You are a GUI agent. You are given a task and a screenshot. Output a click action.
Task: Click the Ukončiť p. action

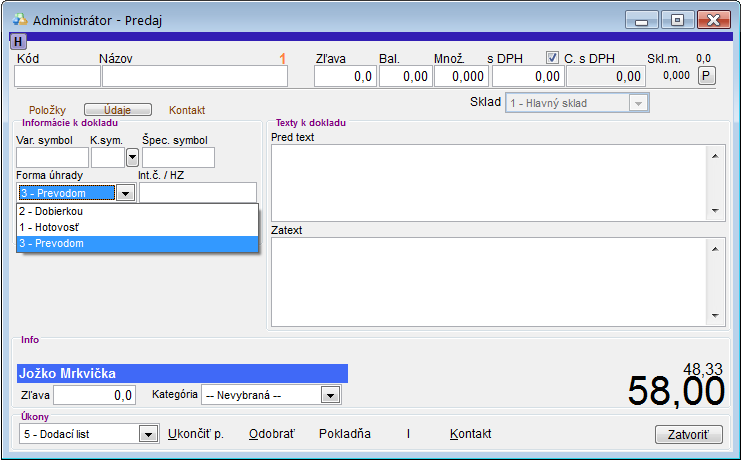195,434
